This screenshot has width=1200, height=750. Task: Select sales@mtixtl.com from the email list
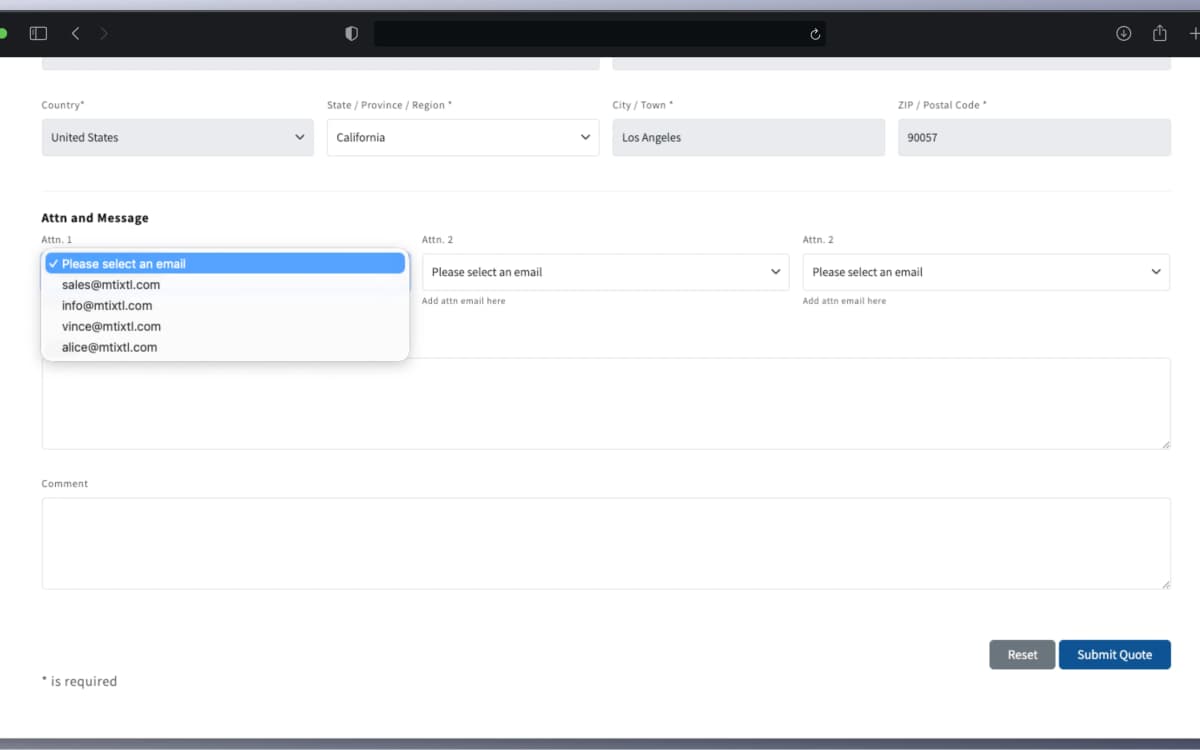tap(111, 285)
